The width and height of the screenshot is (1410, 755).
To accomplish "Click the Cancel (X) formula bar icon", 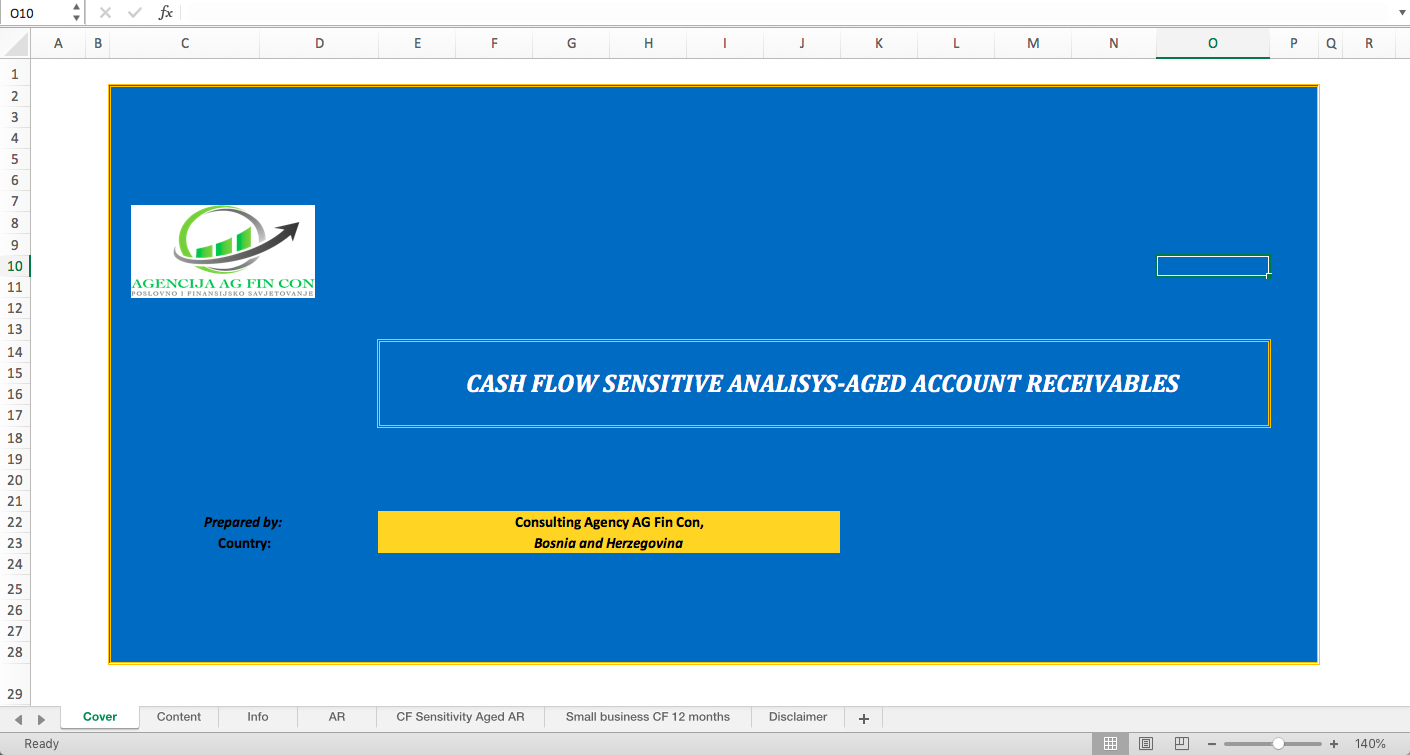I will tap(105, 13).
